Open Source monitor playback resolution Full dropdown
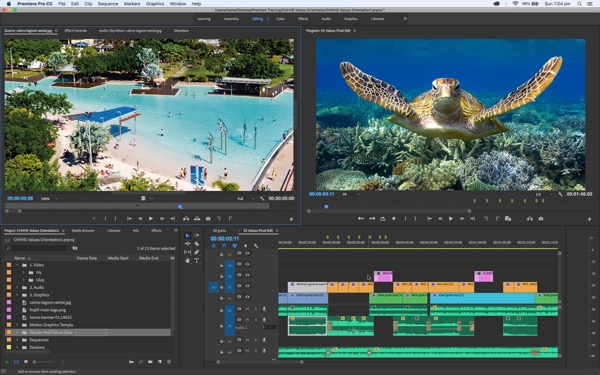600x375 pixels. (245, 199)
